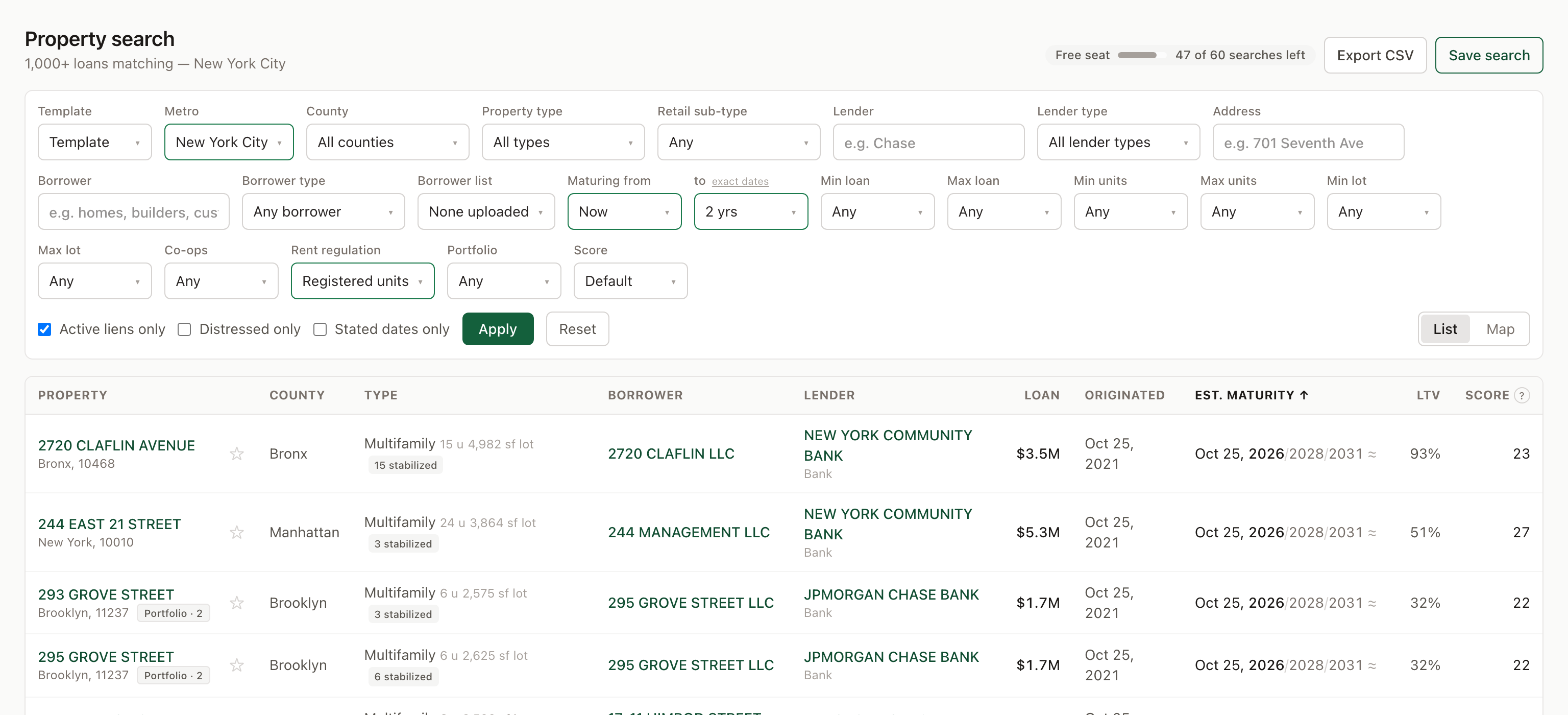Sort by the LTV column header
1568x715 pixels.
[1428, 395]
